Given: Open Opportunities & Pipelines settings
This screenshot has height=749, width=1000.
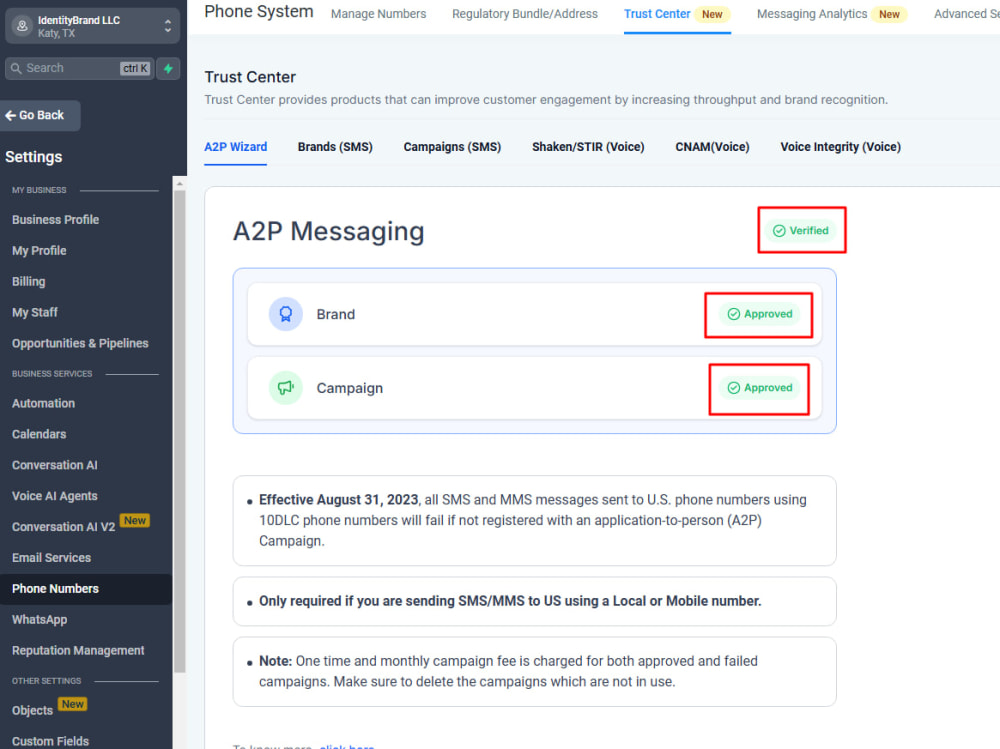Looking at the screenshot, I should coord(80,343).
